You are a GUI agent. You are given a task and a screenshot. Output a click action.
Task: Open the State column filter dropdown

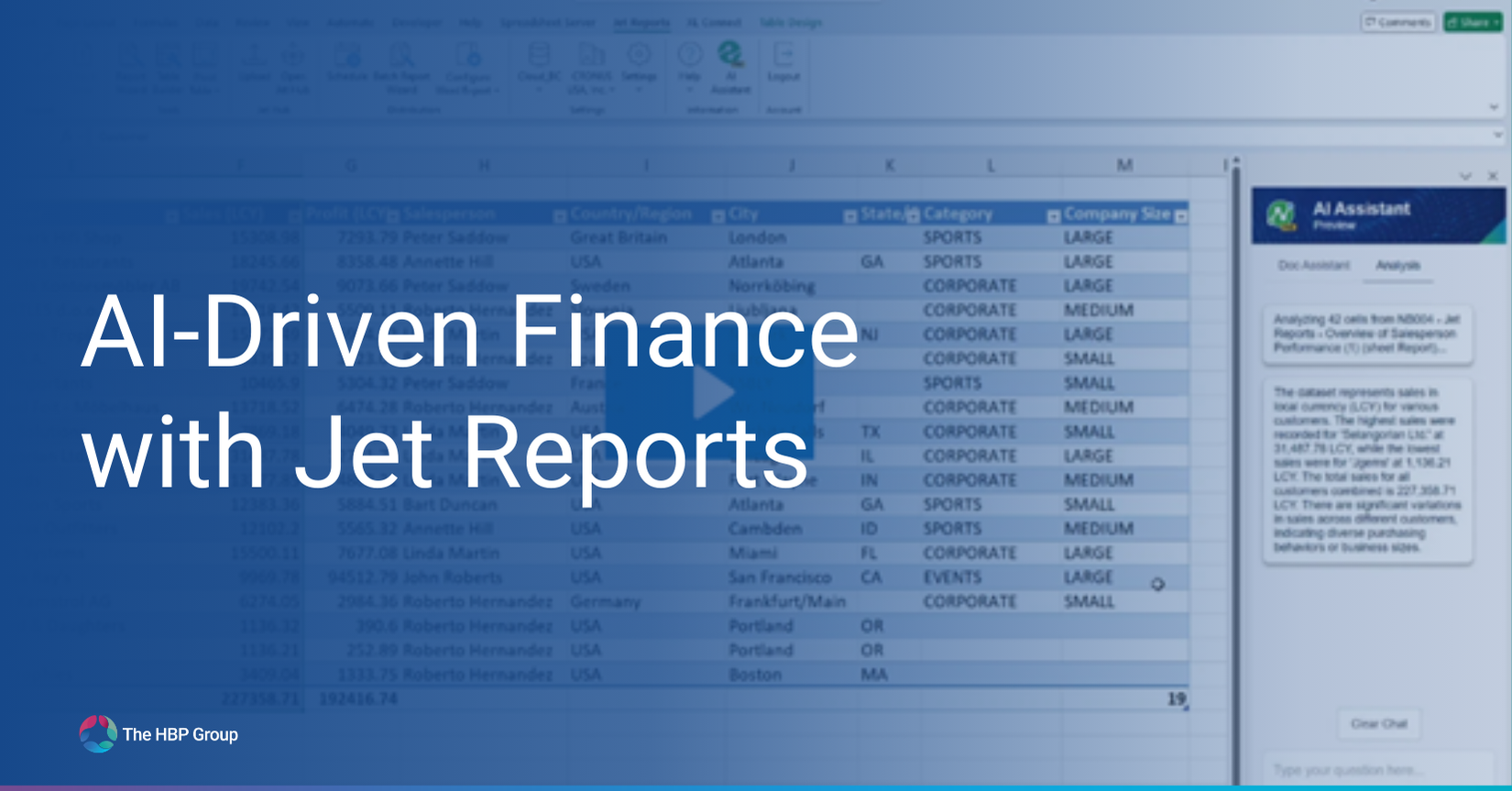pyautogui.click(x=913, y=215)
